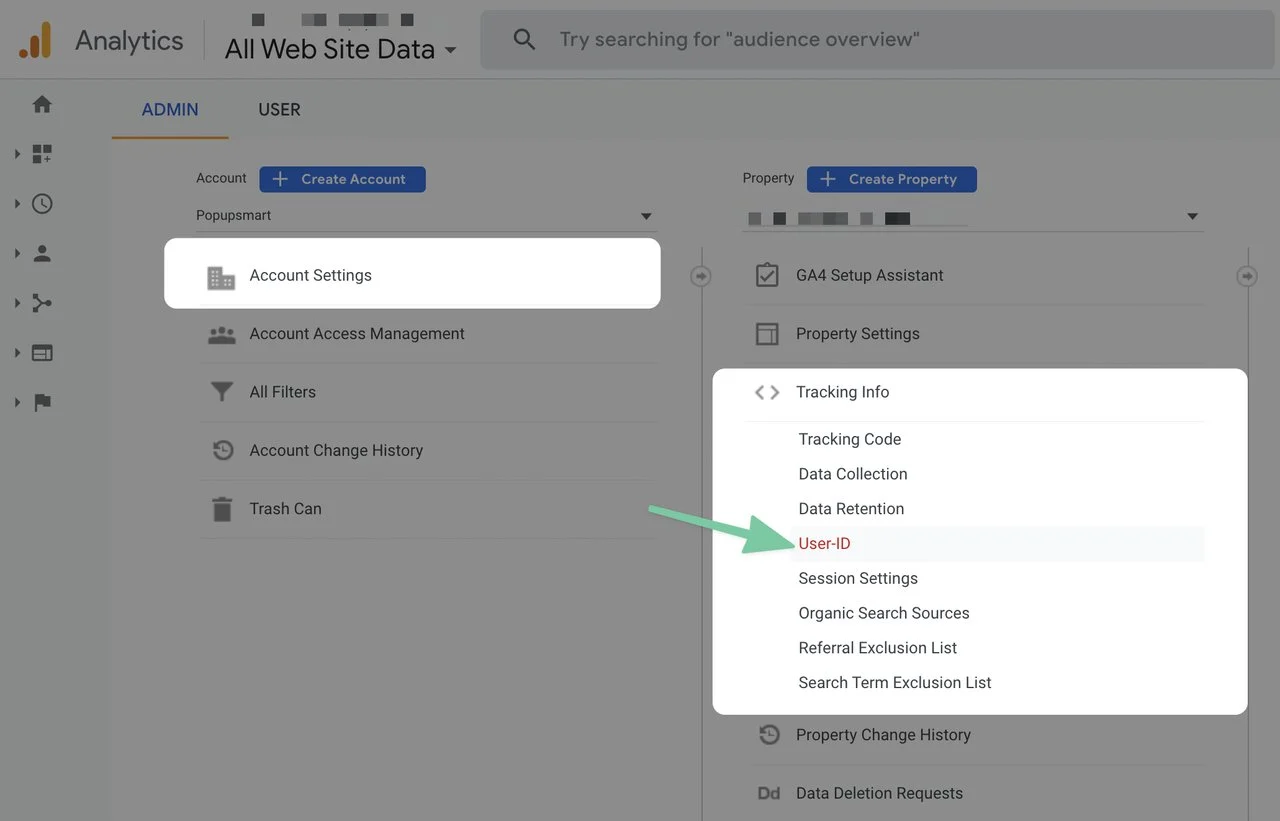Open the All Web Site Data switcher
This screenshot has width=1280, height=821.
[x=340, y=49]
